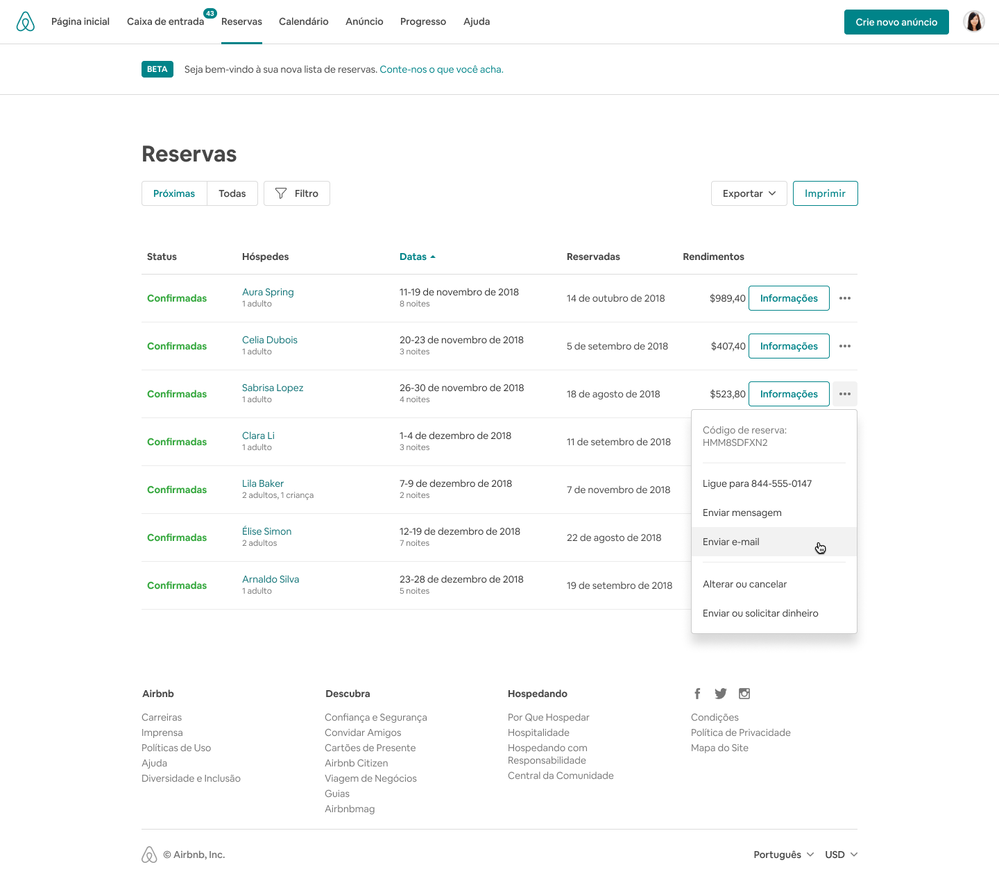
Task: Open more options for Celia Dubois reservation
Action: (845, 346)
